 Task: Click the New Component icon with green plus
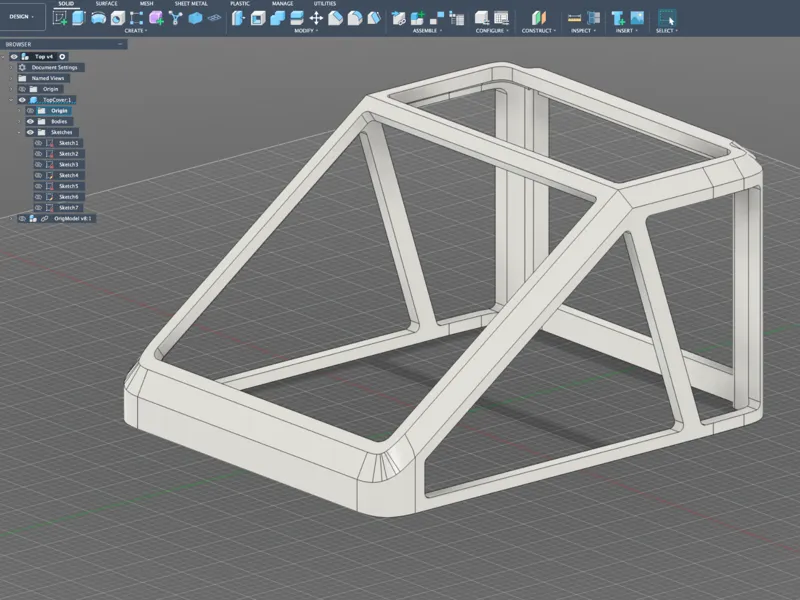pos(417,18)
